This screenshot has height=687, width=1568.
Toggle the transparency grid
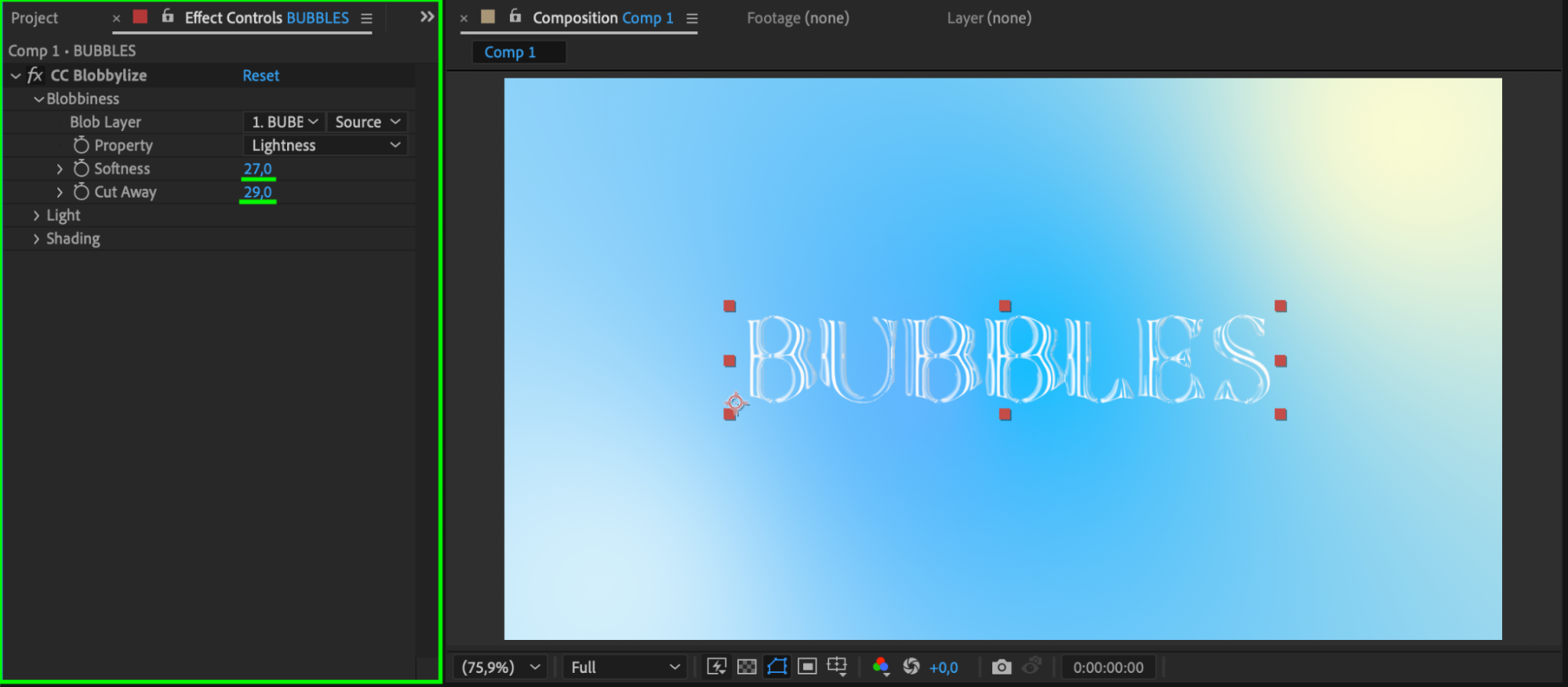click(x=747, y=667)
